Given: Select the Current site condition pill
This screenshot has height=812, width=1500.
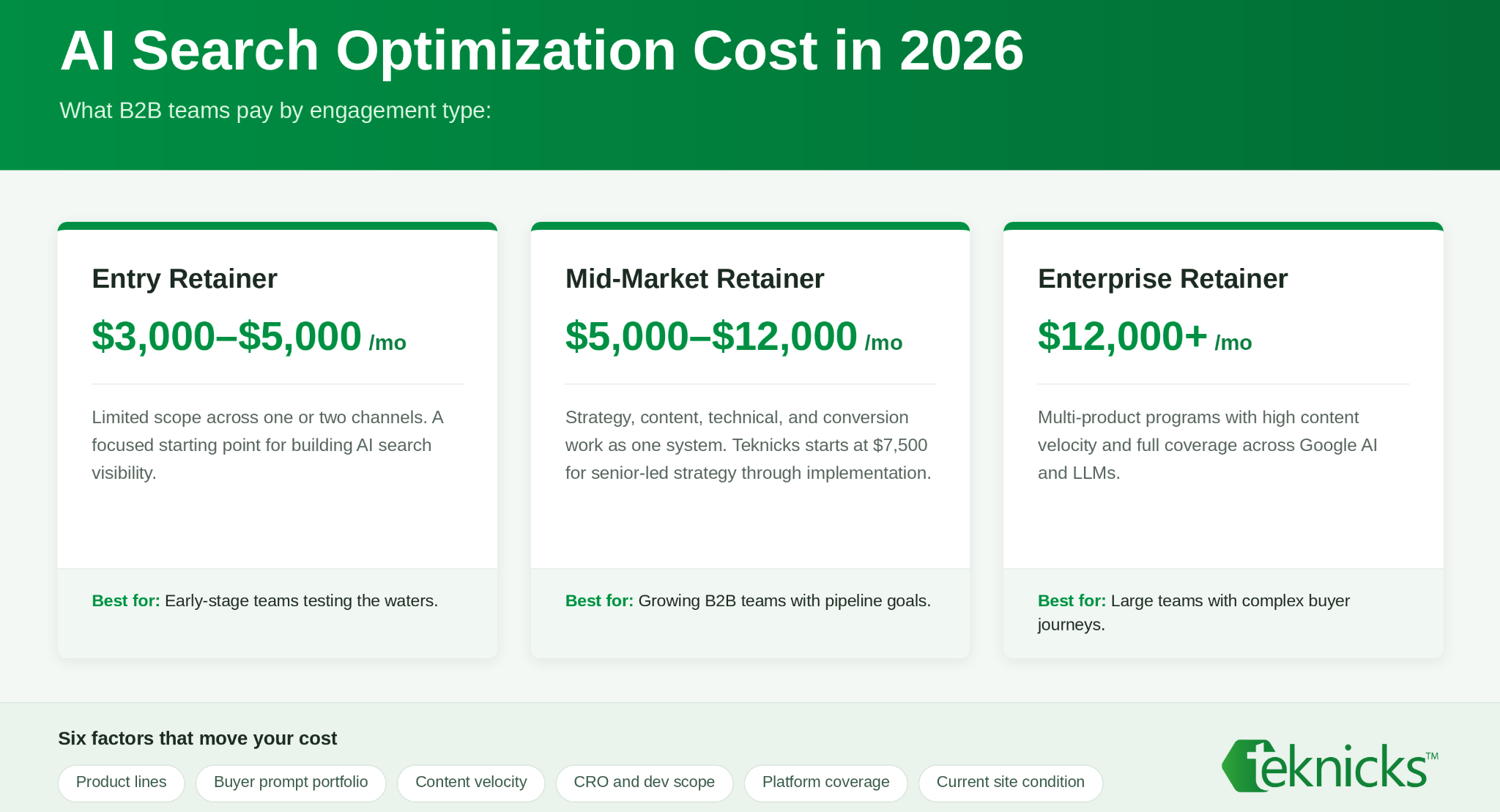Looking at the screenshot, I should tap(1011, 783).
